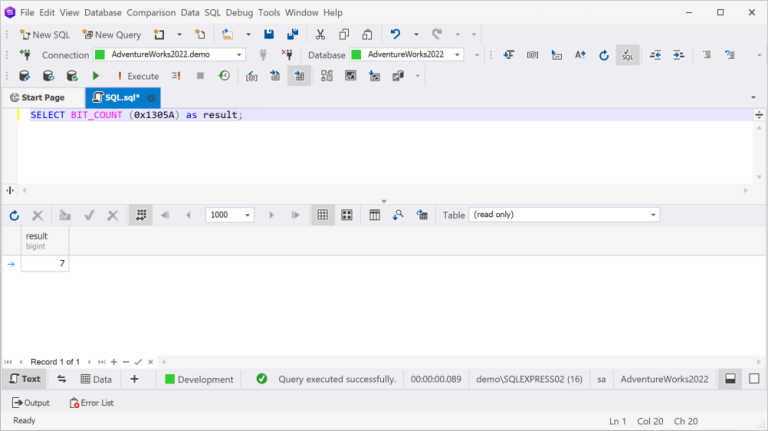Open the Connection dropdown AdventureWorks2022.demo

click(169, 55)
